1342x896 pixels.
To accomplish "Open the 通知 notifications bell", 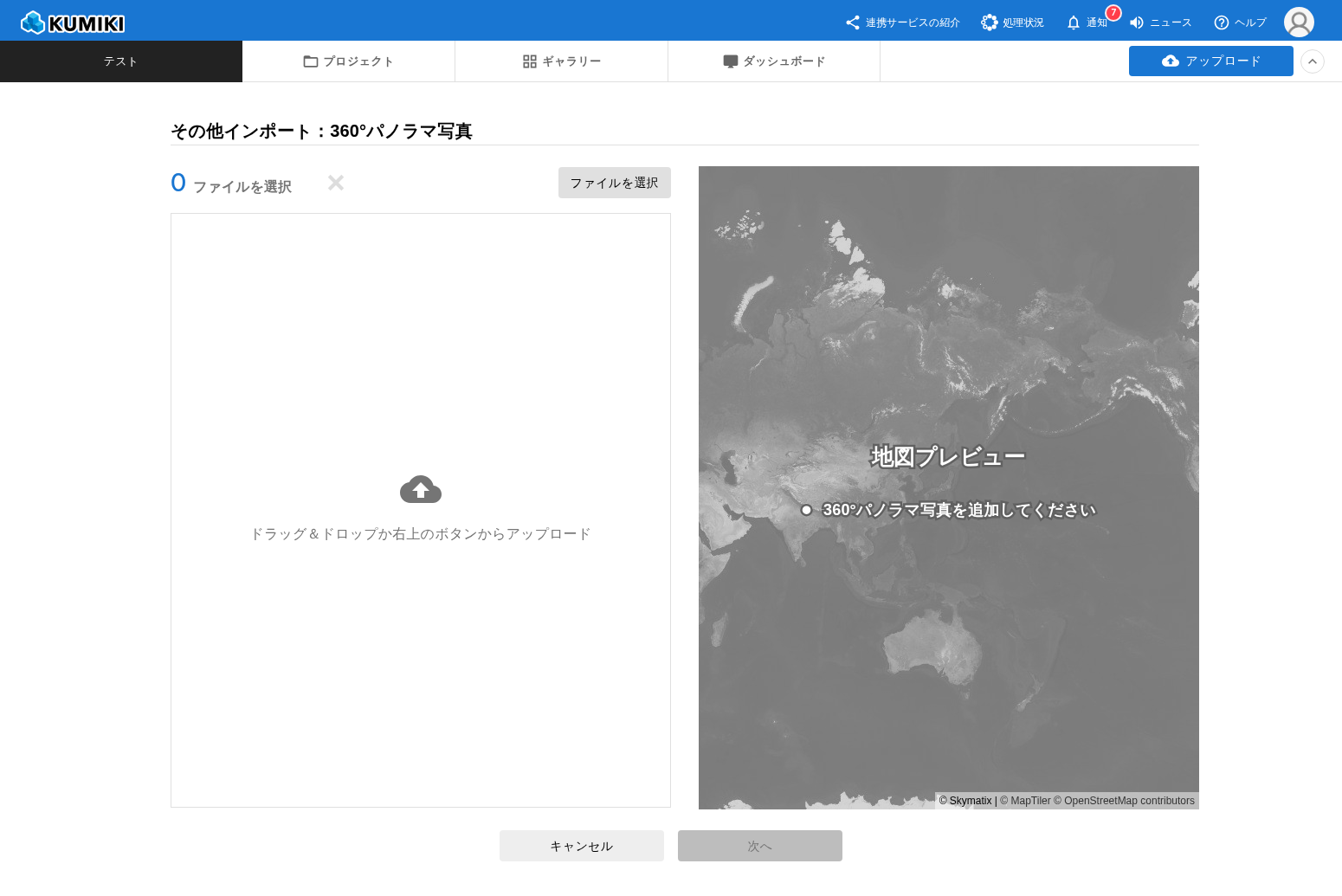I will coord(1074,23).
